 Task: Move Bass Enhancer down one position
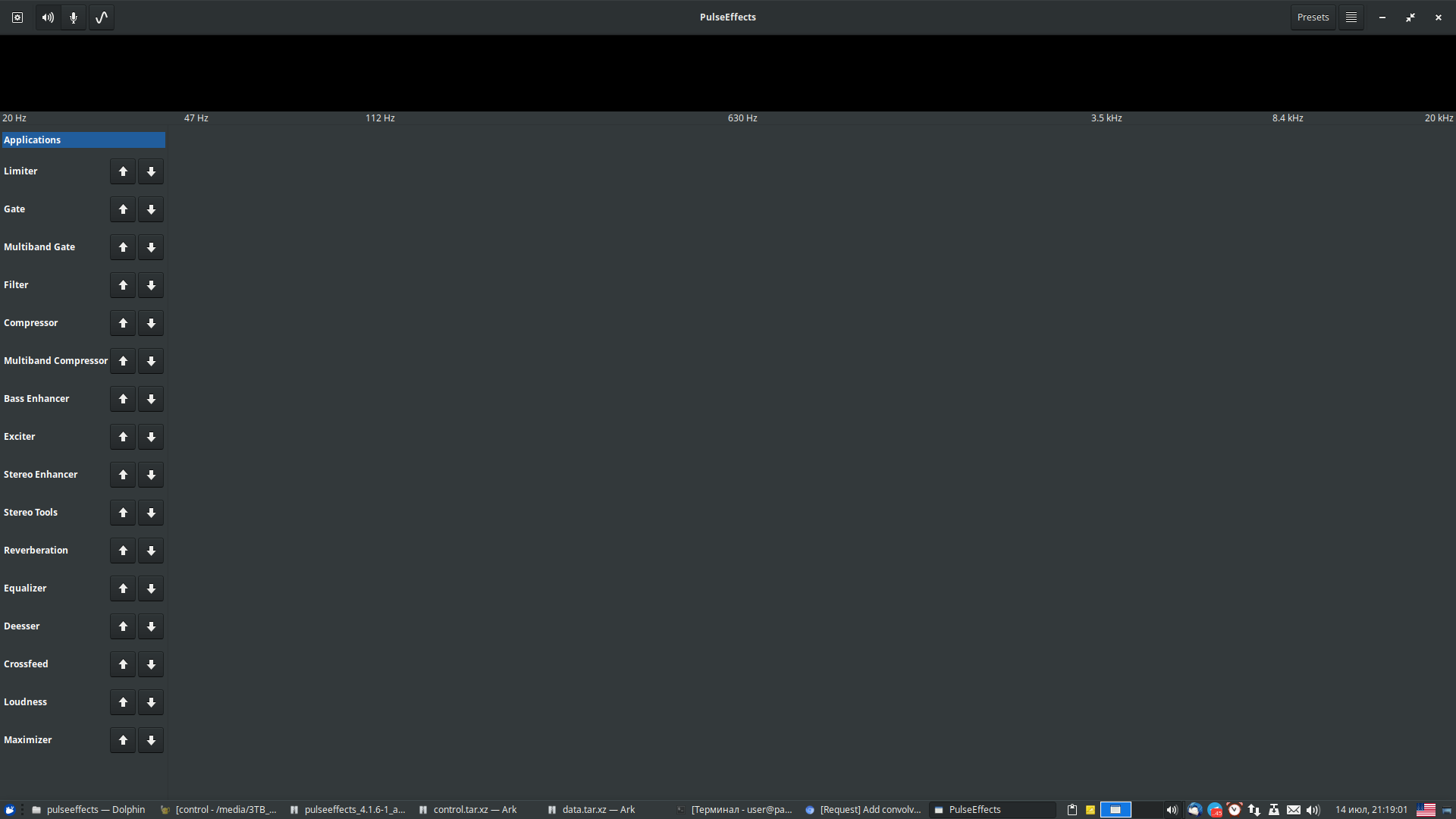coord(151,399)
